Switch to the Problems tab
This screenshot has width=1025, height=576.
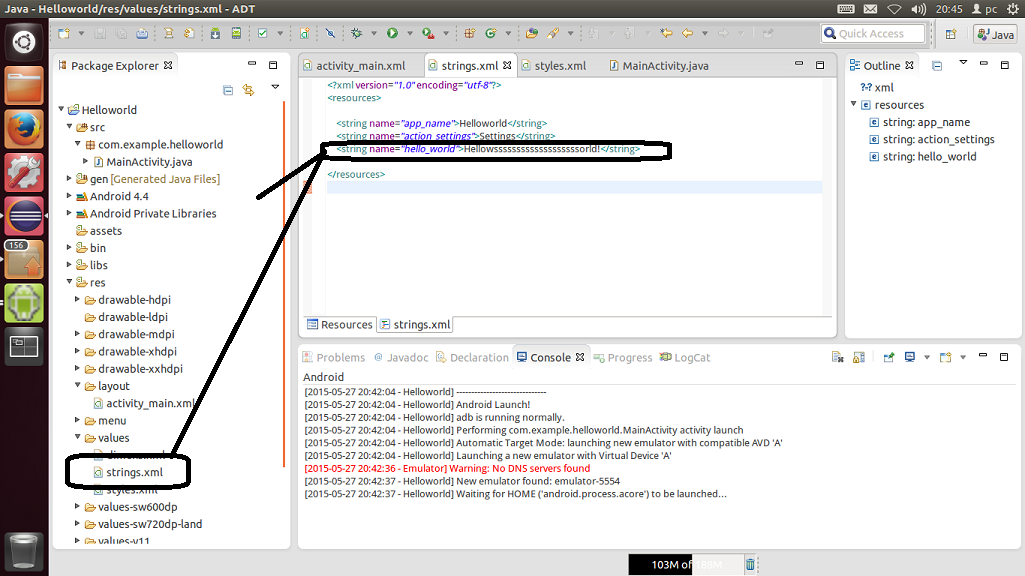[x=333, y=358]
